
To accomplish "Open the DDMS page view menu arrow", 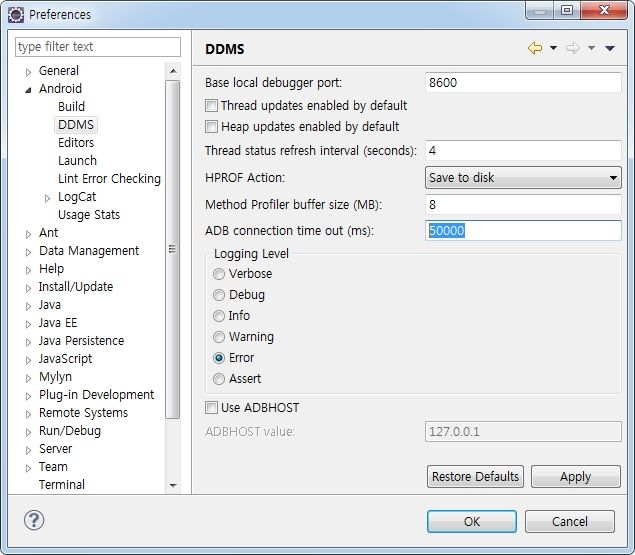I will click(610, 48).
